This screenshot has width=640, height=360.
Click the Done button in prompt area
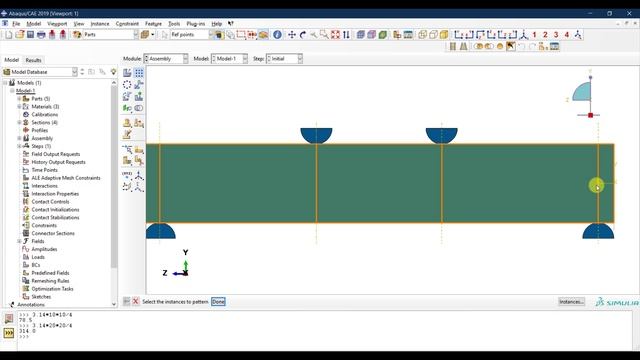coord(218,302)
